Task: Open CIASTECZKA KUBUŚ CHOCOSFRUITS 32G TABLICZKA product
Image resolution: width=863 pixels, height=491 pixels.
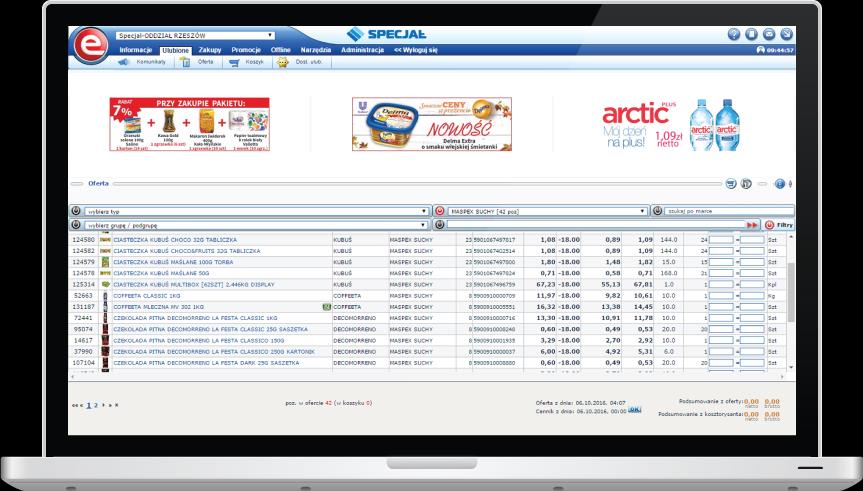Action: click(x=187, y=251)
